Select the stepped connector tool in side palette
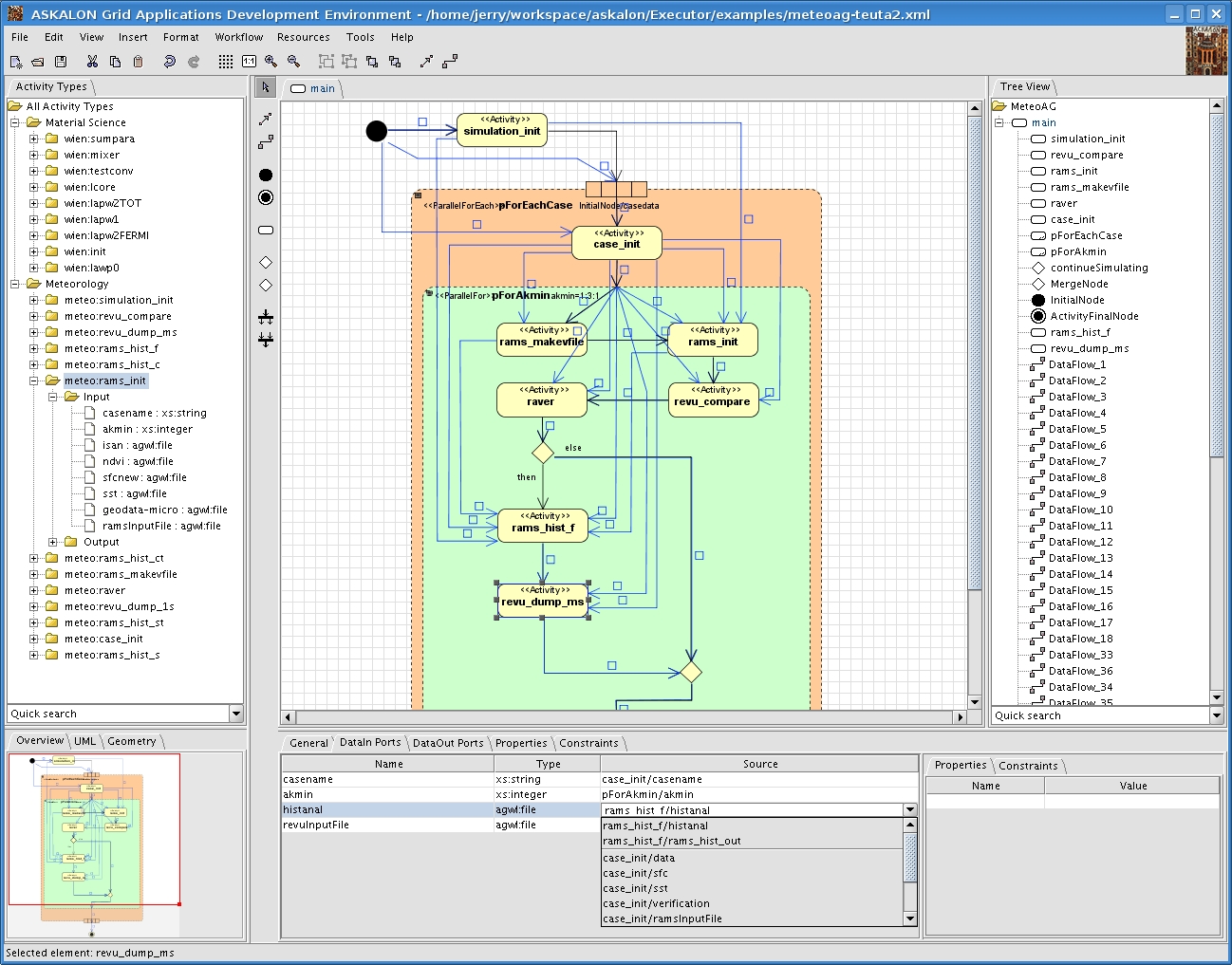Screen dimensions: 1232x965 pyautogui.click(x=266, y=142)
